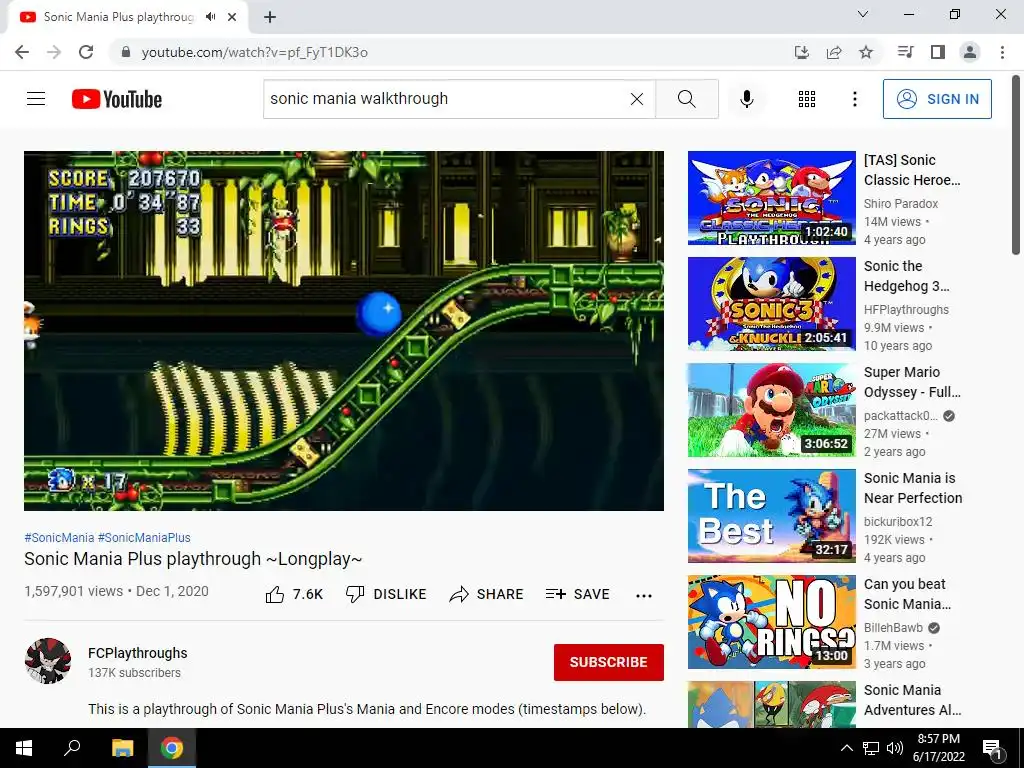Image resolution: width=1024 pixels, height=768 pixels.
Task: Click the #SonicManiaPlus hashtag
Action: 144,537
